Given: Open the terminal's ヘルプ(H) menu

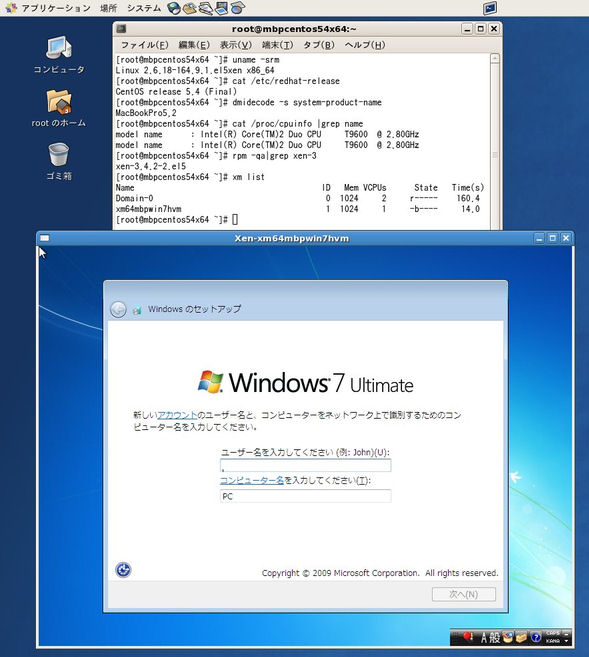Looking at the screenshot, I should coord(364,45).
